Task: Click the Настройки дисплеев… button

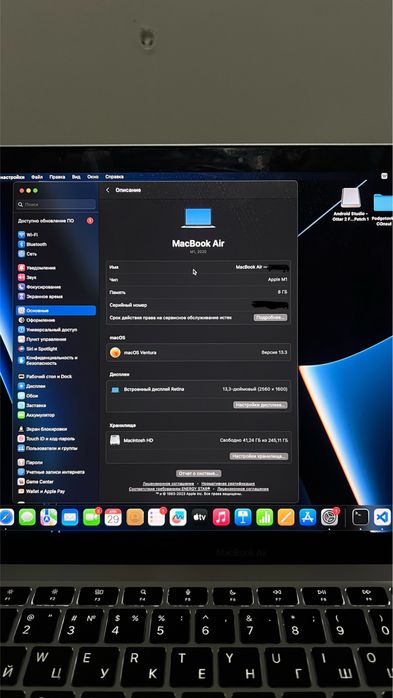Action: pos(260,405)
